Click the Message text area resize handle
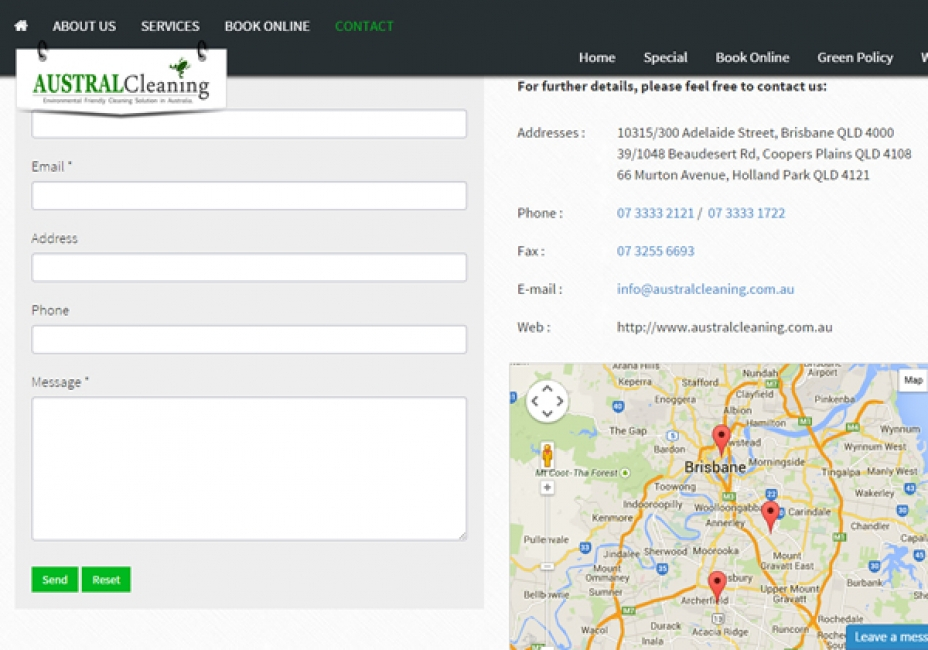928x650 pixels. click(x=462, y=536)
